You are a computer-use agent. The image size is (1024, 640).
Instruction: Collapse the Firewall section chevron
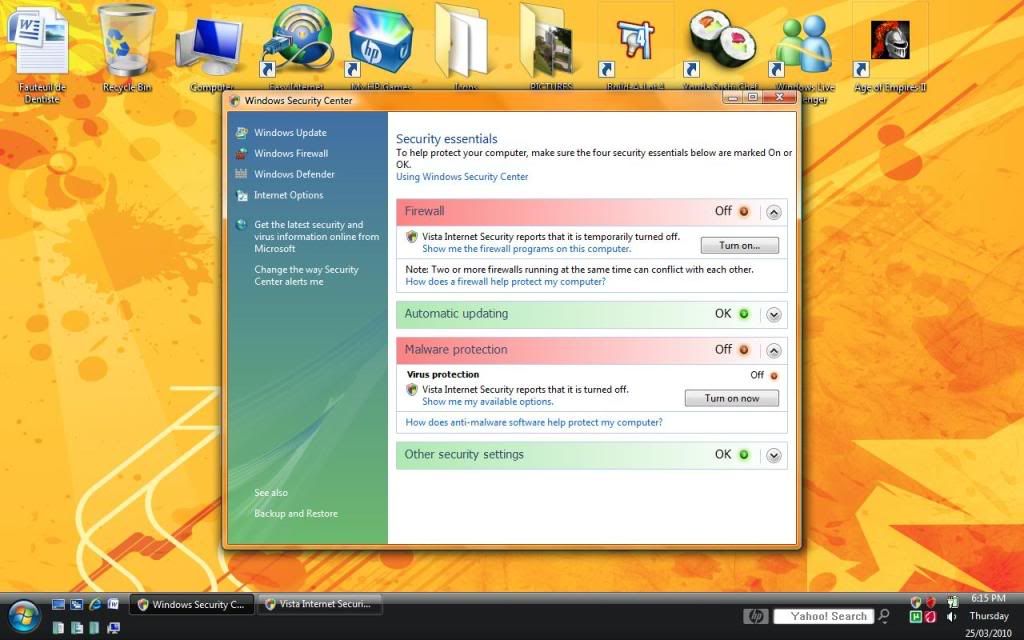click(x=773, y=212)
